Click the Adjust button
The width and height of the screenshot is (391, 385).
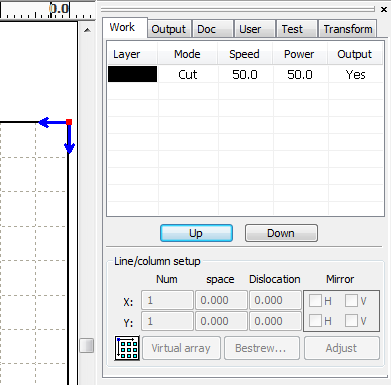342,348
